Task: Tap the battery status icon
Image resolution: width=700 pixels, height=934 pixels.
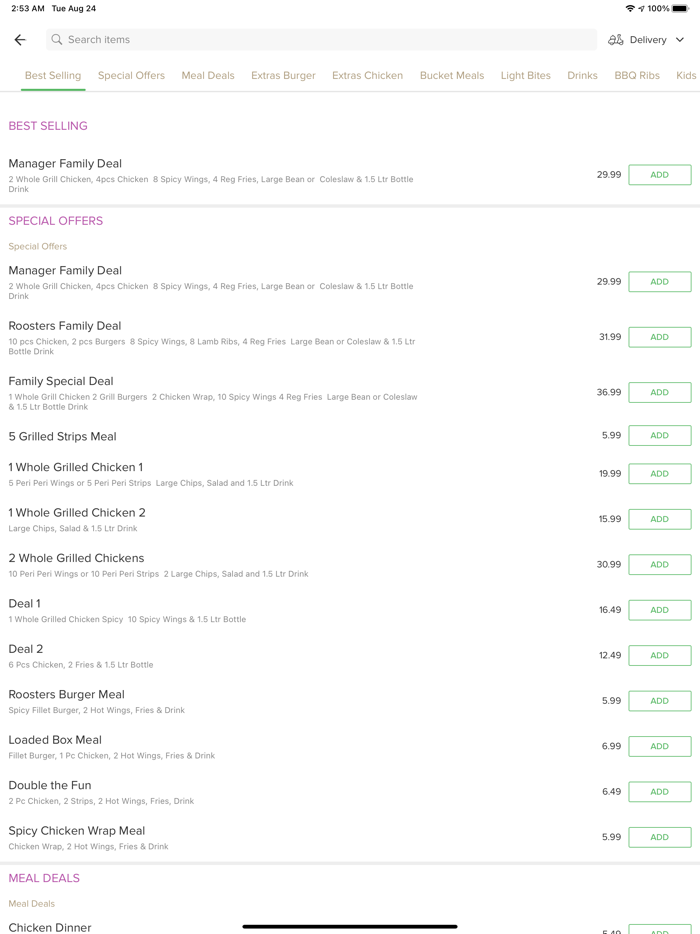Action: coord(681,8)
